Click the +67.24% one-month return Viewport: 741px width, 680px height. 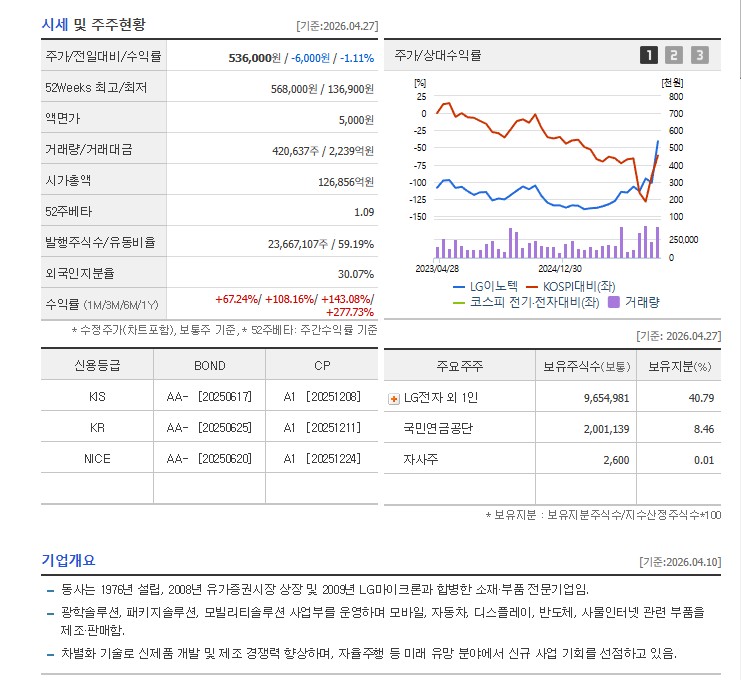coord(237,299)
